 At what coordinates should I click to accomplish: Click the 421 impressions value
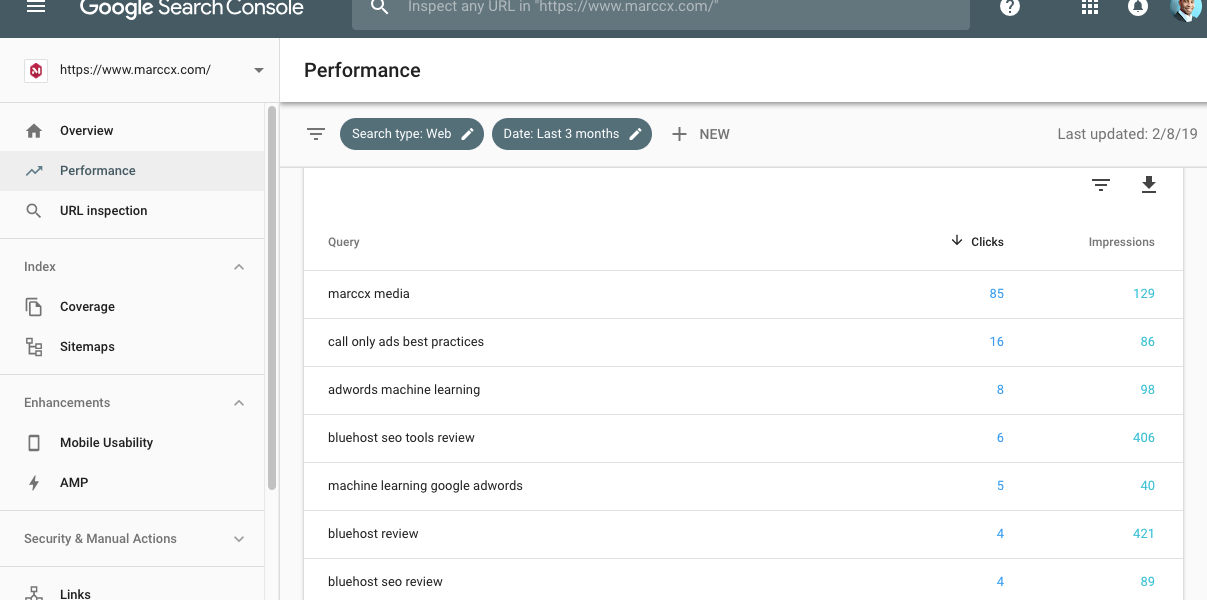[x=1144, y=534]
